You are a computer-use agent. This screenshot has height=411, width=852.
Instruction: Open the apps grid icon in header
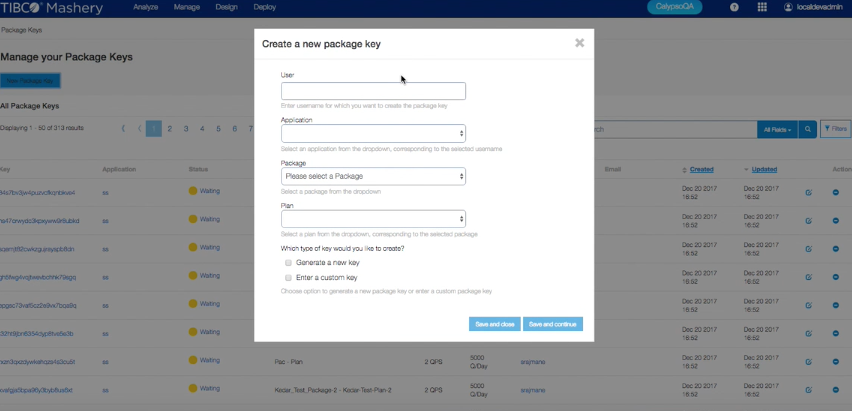(762, 7)
